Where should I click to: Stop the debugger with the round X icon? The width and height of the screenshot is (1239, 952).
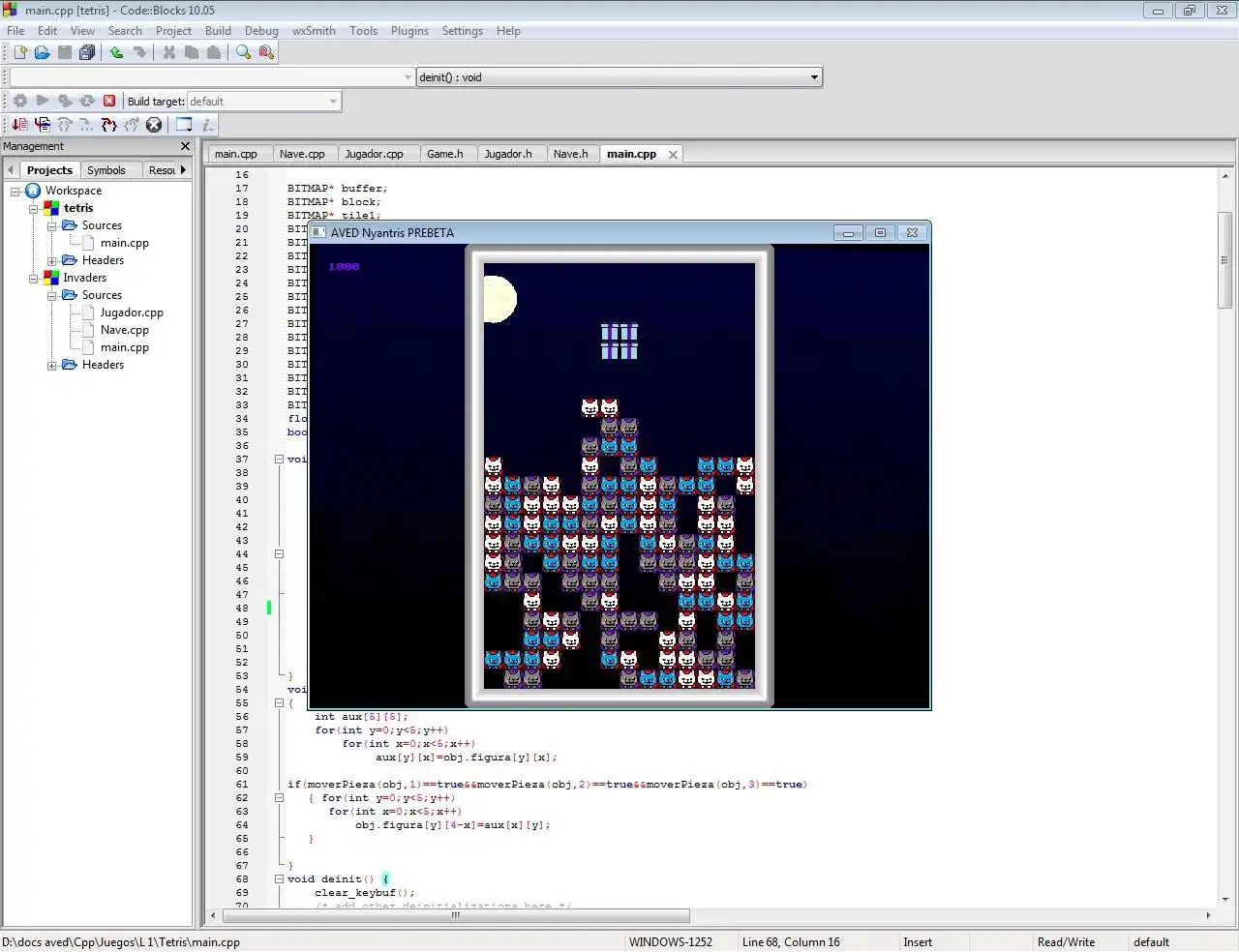tap(154, 125)
